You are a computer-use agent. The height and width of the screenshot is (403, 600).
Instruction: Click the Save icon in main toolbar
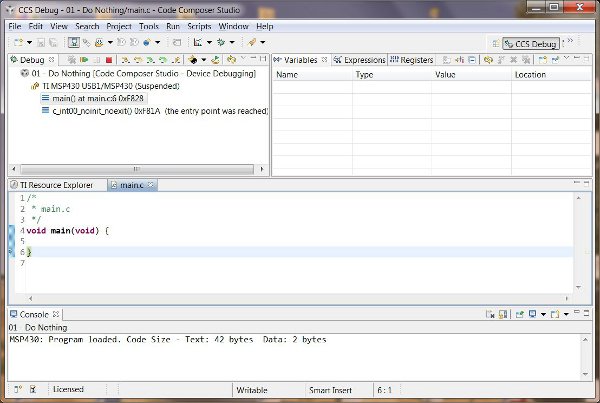tap(41, 42)
